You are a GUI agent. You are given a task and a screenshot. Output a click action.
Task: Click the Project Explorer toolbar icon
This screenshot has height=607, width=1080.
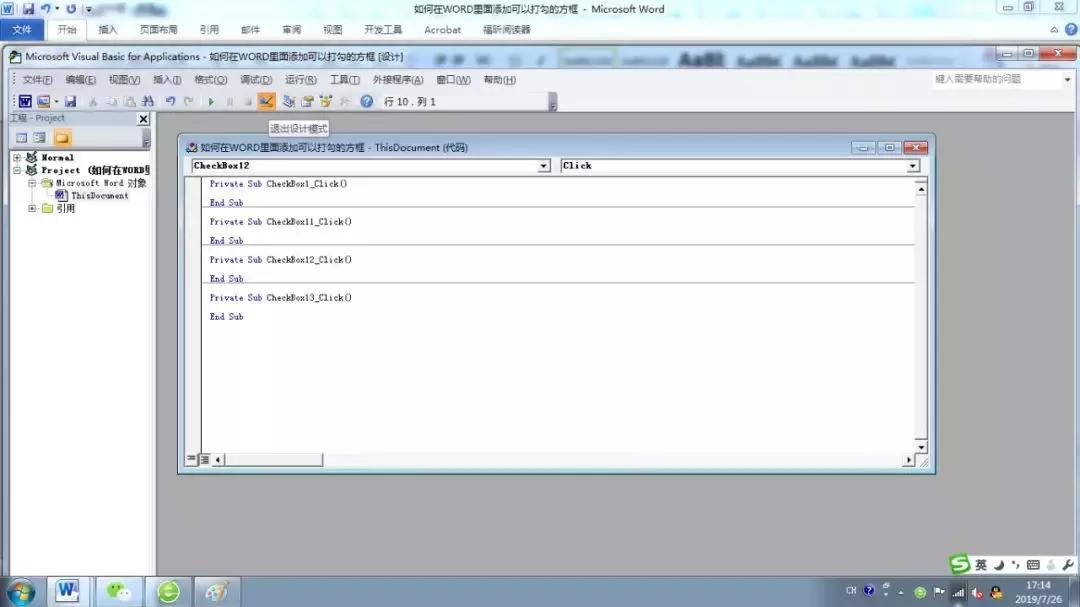pyautogui.click(x=288, y=100)
